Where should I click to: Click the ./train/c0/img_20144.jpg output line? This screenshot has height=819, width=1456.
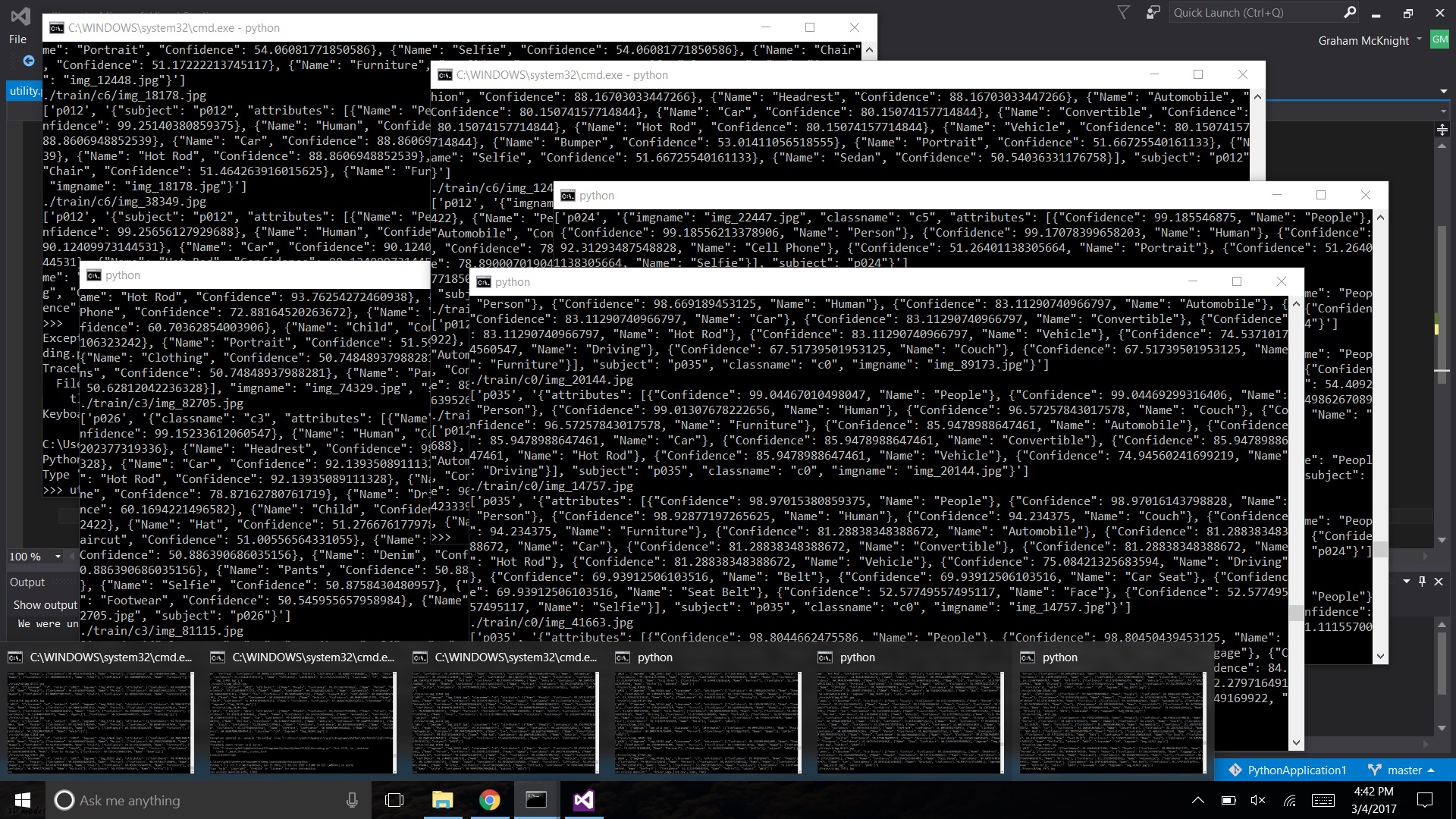[x=551, y=380]
